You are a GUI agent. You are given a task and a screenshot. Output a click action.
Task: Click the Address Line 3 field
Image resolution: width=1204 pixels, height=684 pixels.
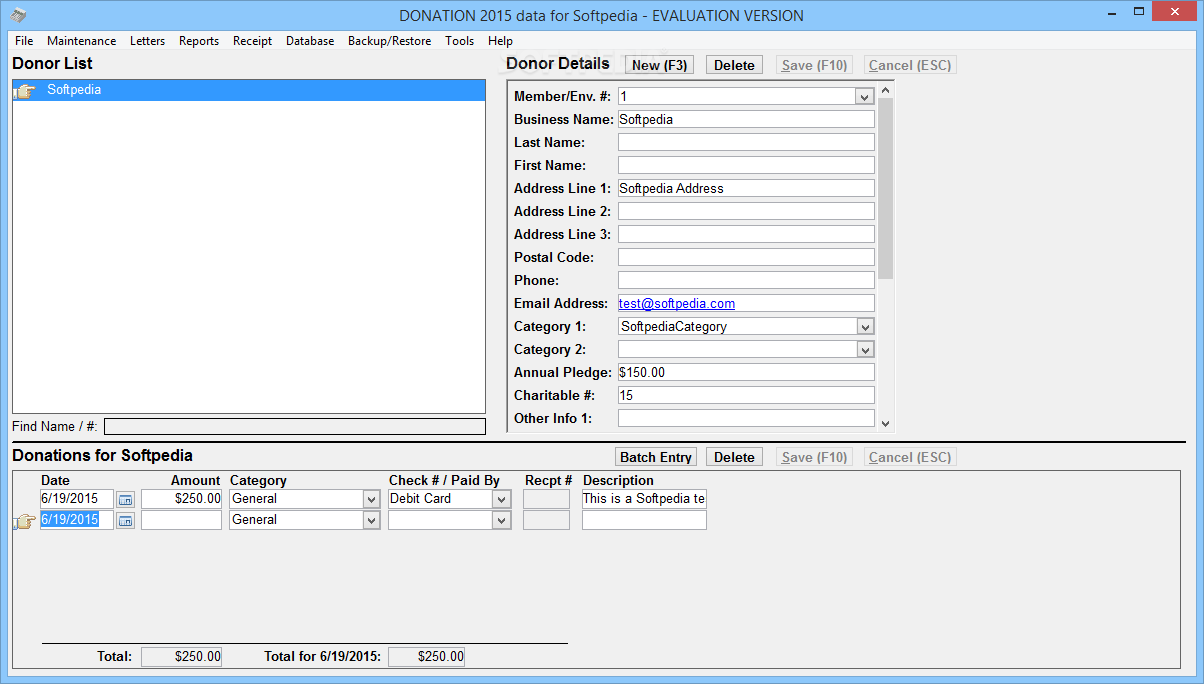(x=746, y=234)
